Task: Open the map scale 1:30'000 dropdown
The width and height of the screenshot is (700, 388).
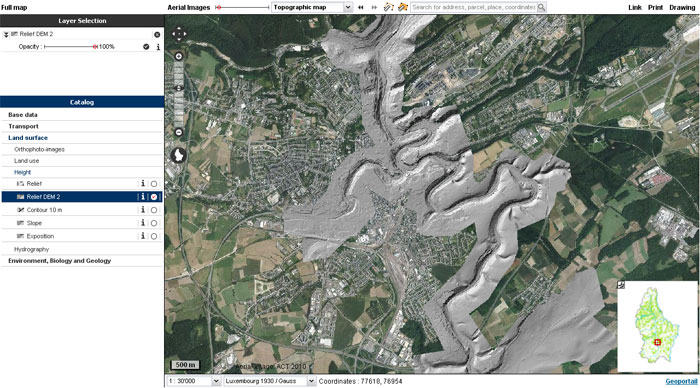Action: click(194, 381)
